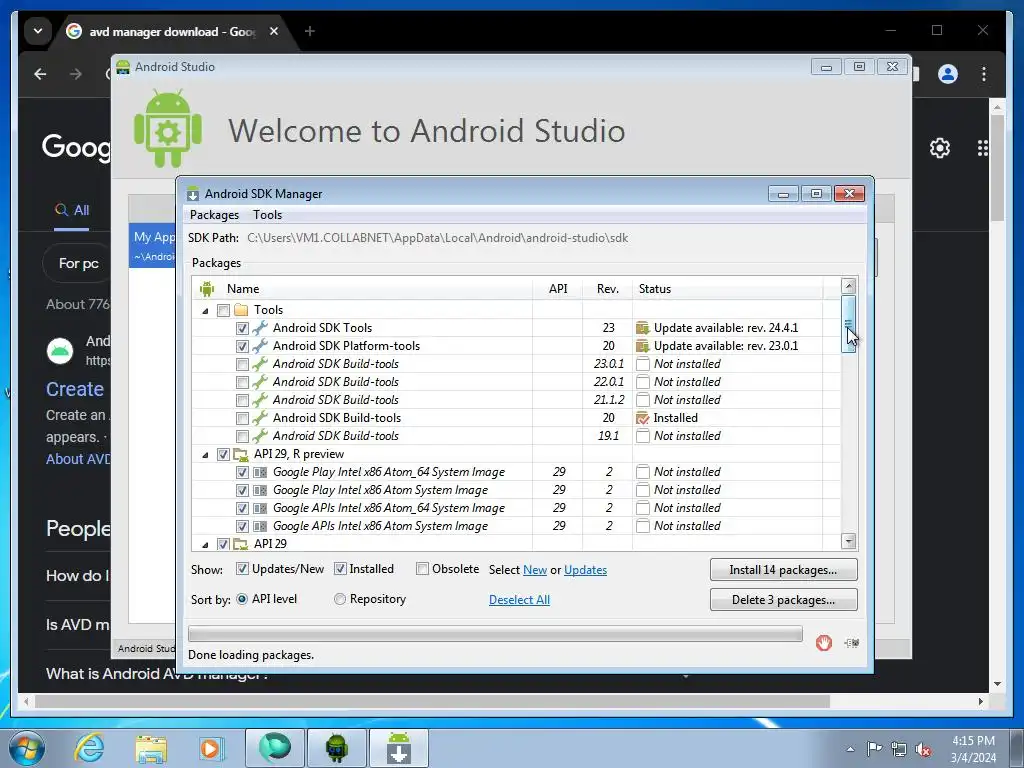Collapse the Tools tree node
Image resolution: width=1024 pixels, height=768 pixels.
(x=205, y=311)
